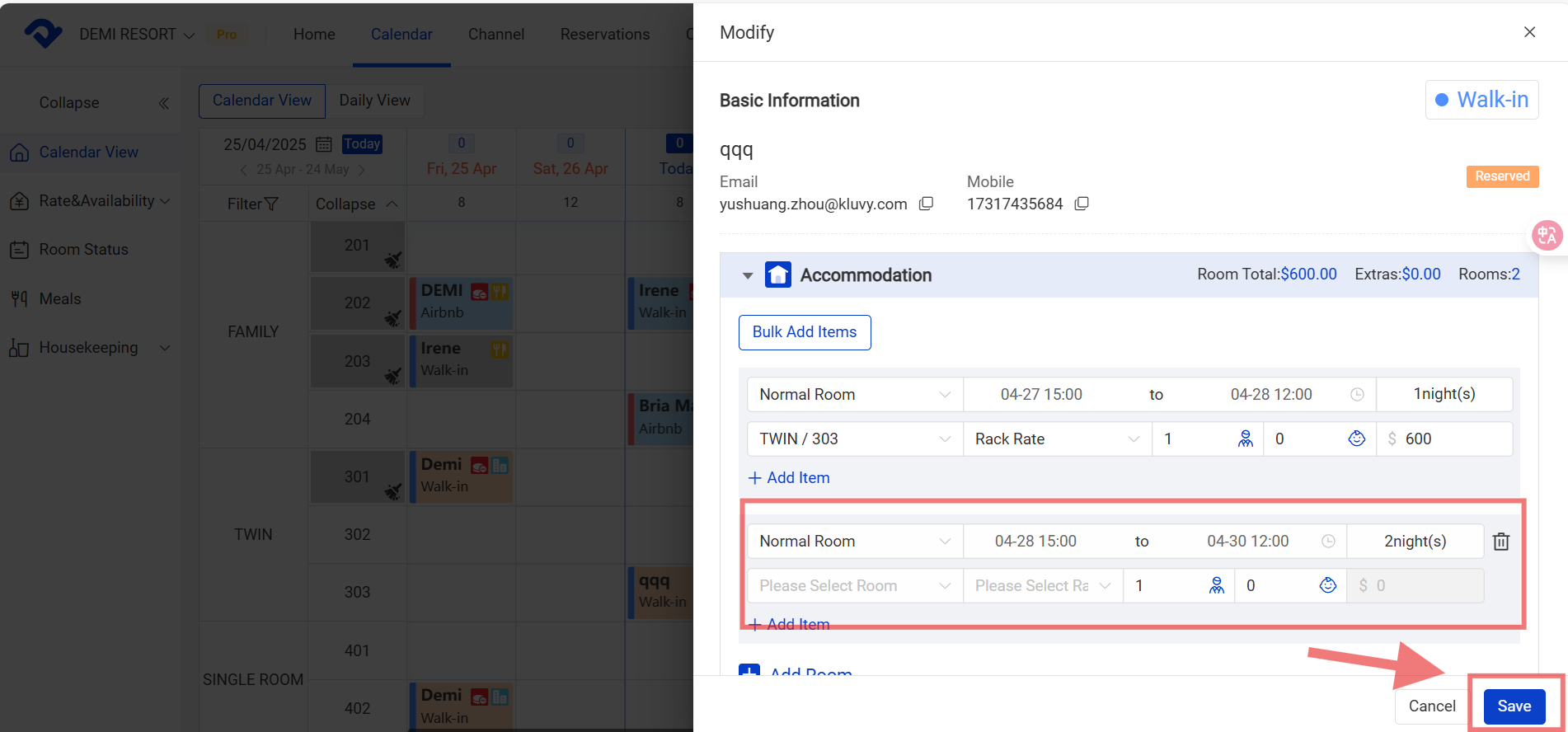Click the blue plus Add Room icon
Image resolution: width=1568 pixels, height=732 pixels.
(x=749, y=671)
